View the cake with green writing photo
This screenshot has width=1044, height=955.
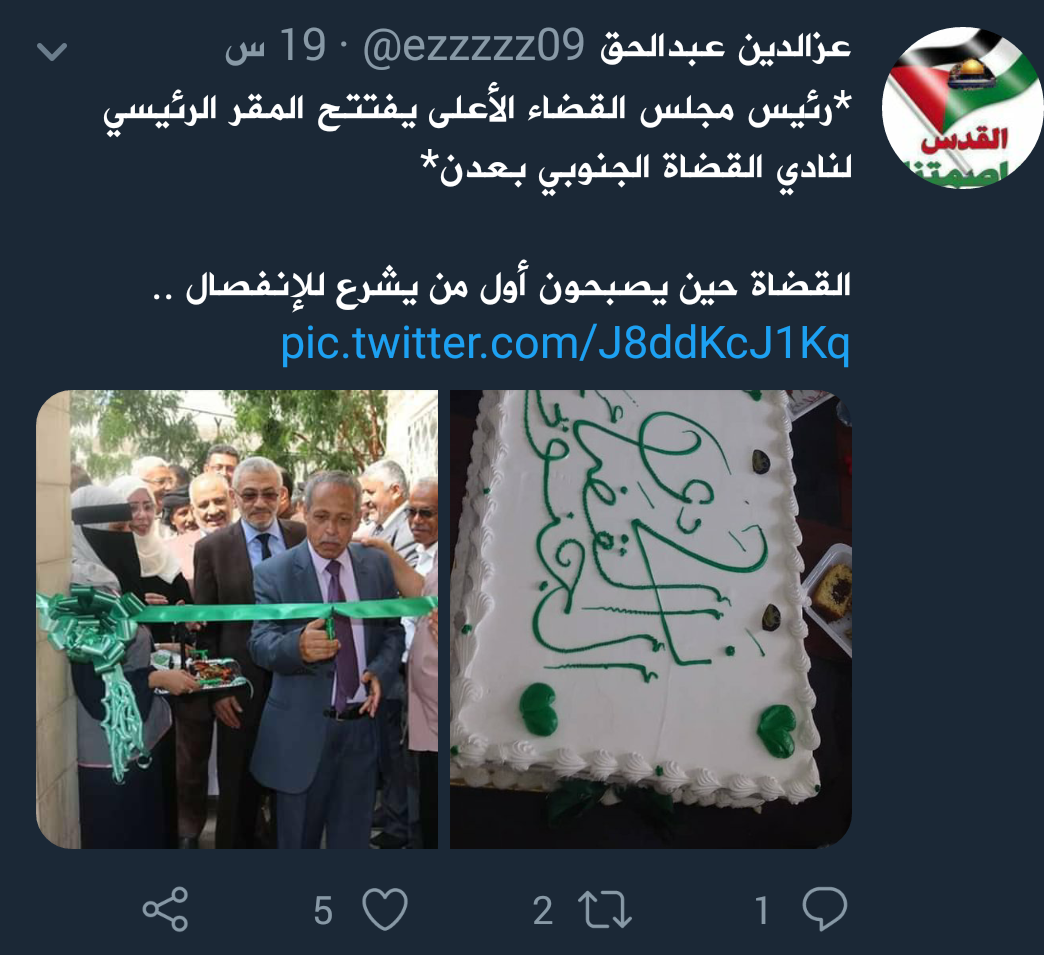(651, 619)
